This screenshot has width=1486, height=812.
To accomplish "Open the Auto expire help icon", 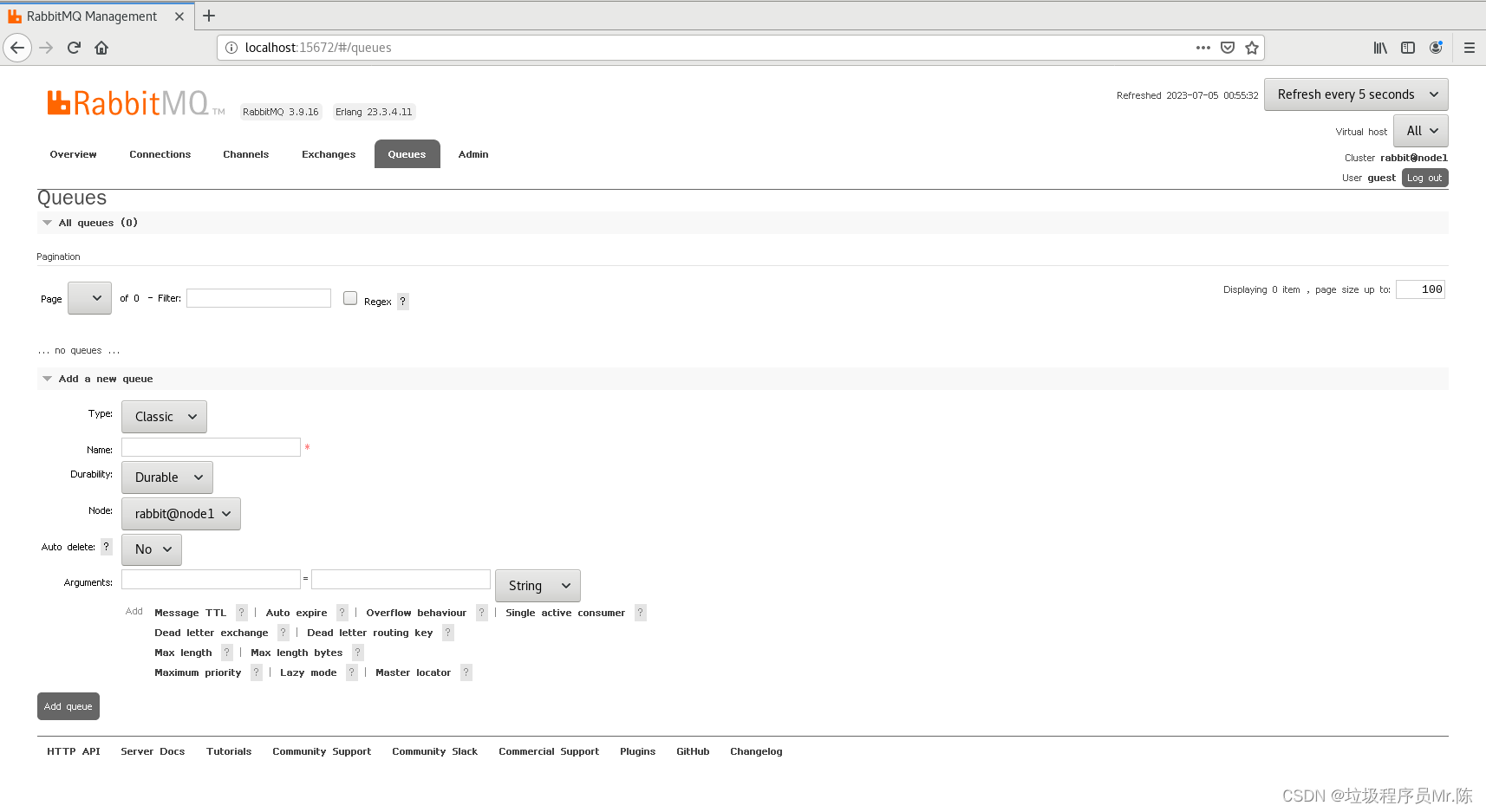I will coord(342,613).
